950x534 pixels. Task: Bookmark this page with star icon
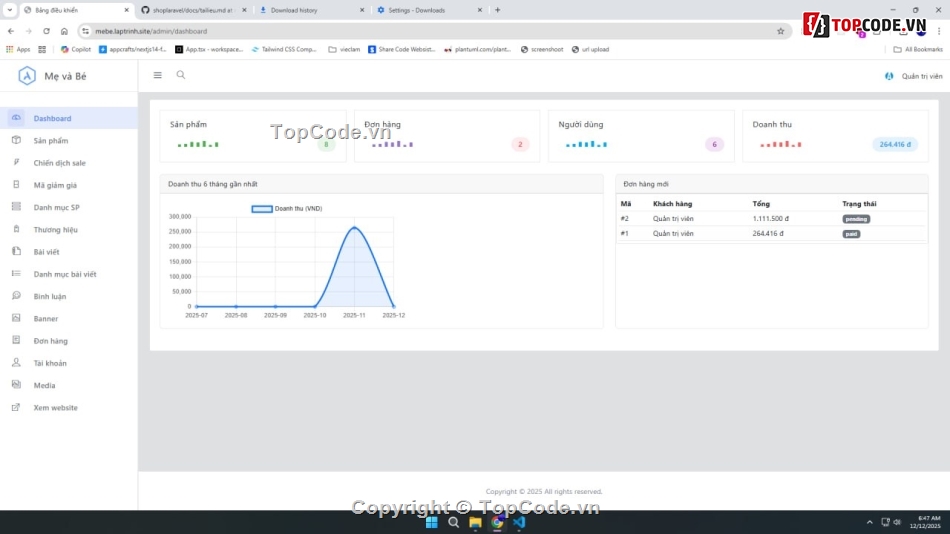click(x=780, y=31)
